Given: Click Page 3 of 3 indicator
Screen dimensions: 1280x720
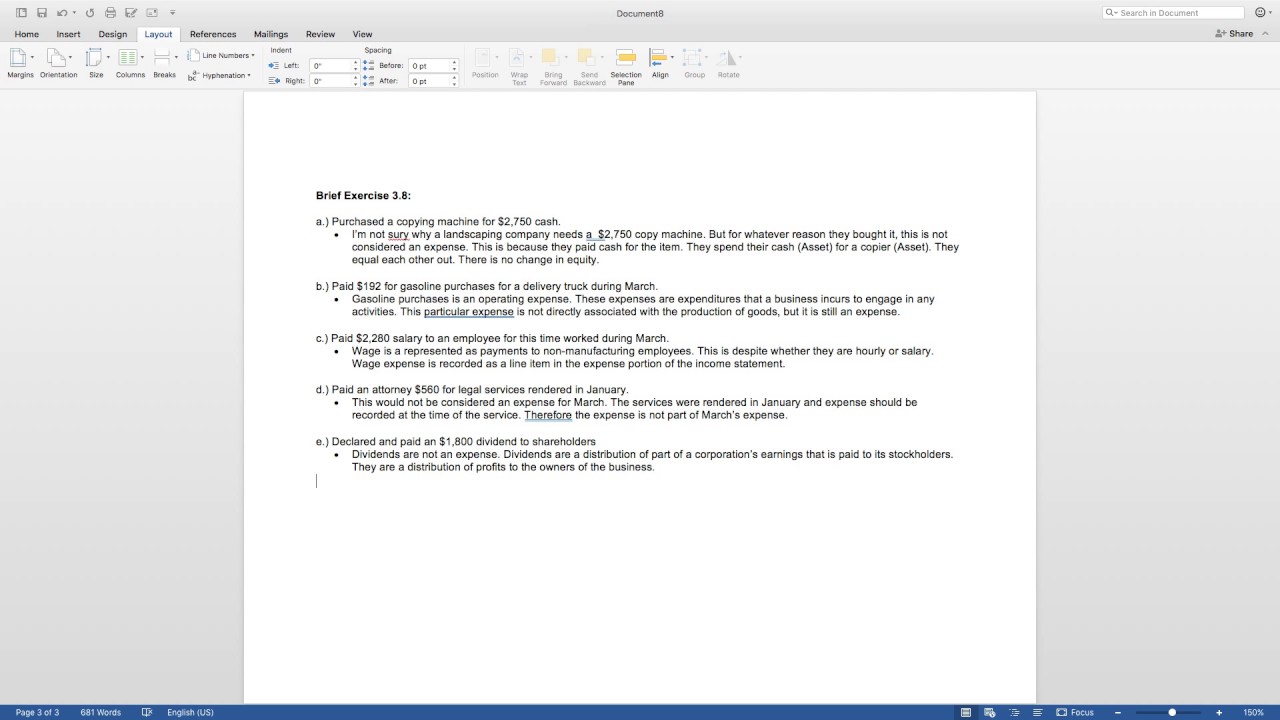Looking at the screenshot, I should (37, 712).
